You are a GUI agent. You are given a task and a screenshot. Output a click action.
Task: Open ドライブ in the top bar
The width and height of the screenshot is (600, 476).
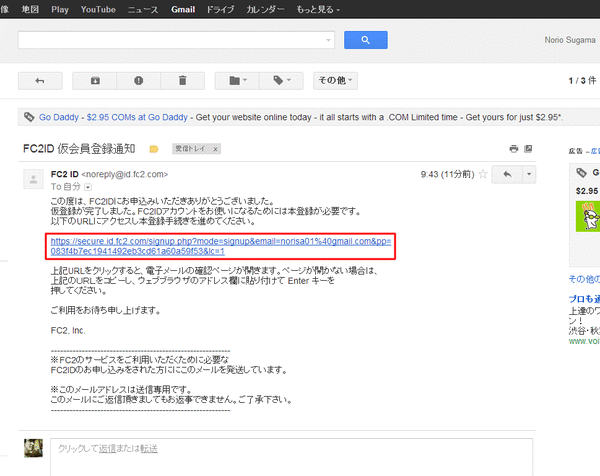click(220, 9)
